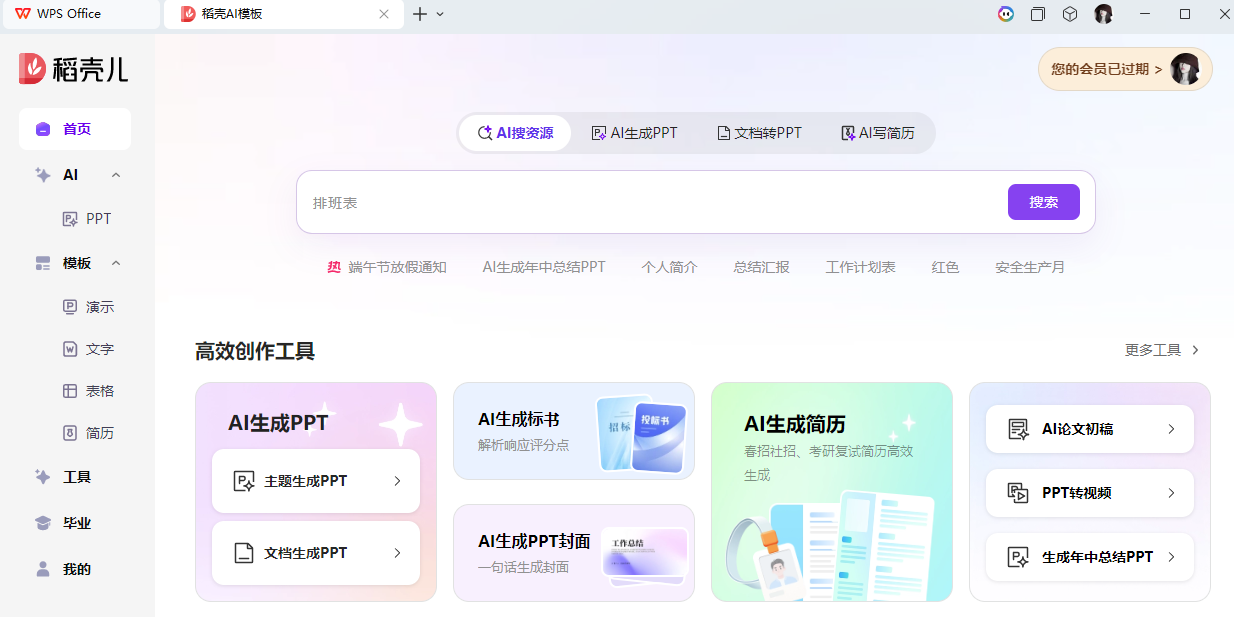Click the 工作计划表 suggestion
Screen dimensions: 1234x617
pos(860,267)
